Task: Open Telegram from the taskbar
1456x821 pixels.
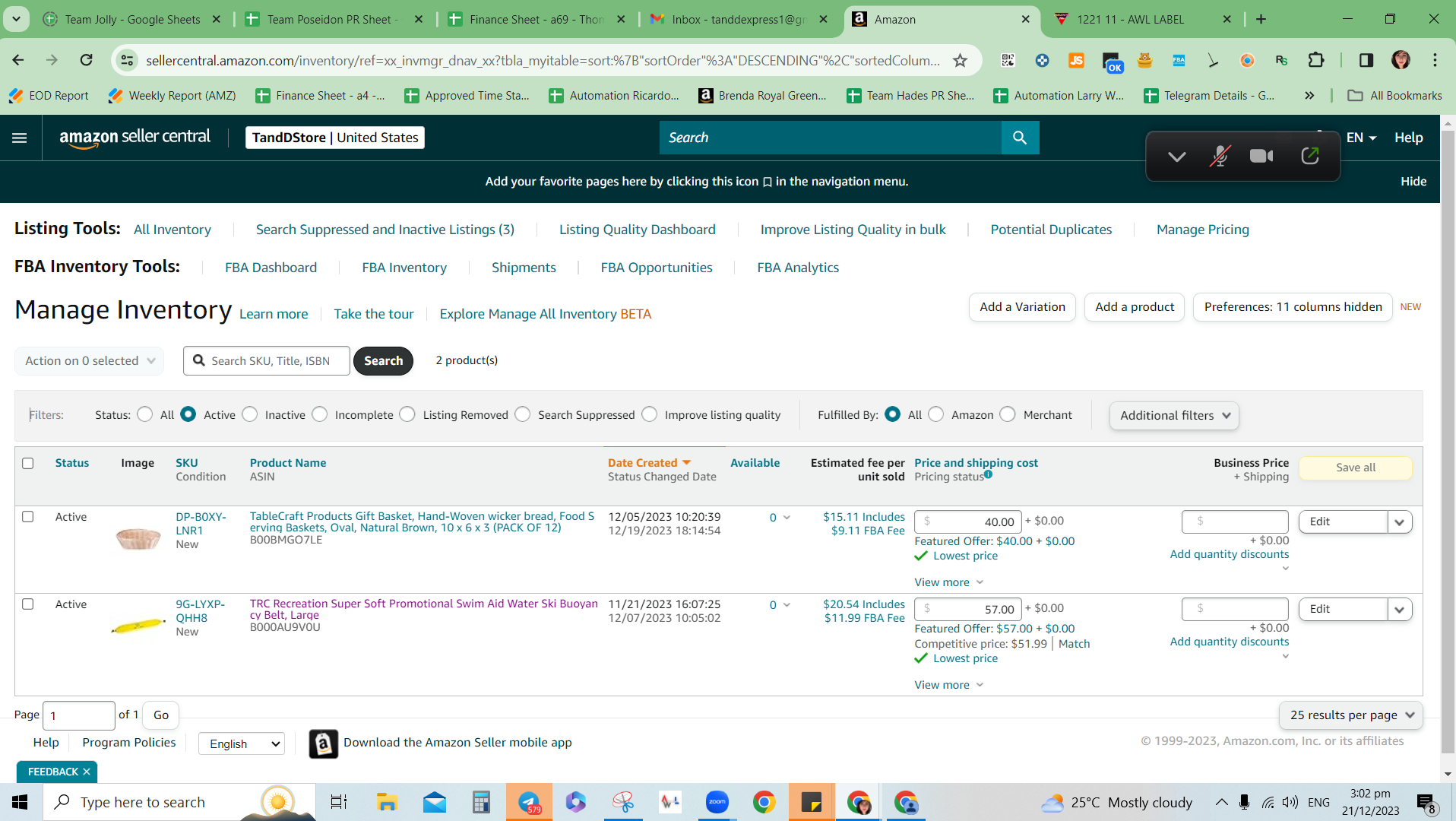Action: (530, 802)
